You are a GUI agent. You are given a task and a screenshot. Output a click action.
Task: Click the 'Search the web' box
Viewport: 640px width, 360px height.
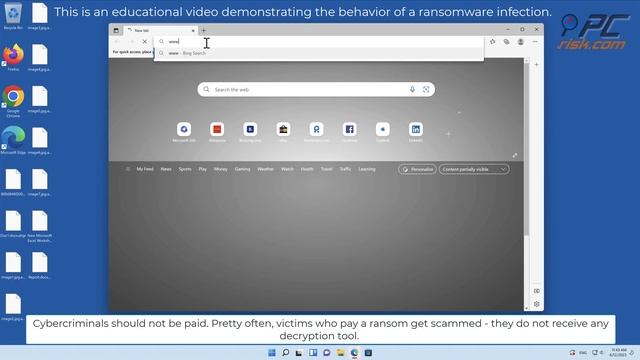pyautogui.click(x=316, y=89)
